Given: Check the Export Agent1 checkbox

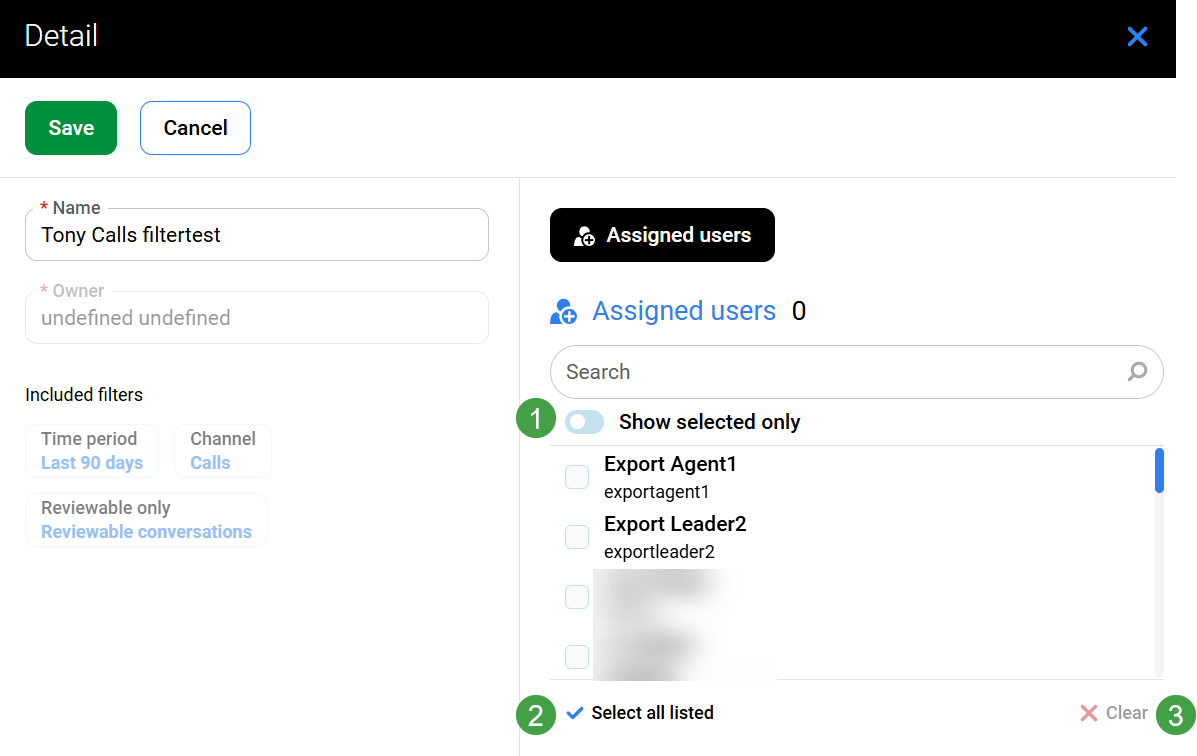Looking at the screenshot, I should [576, 477].
